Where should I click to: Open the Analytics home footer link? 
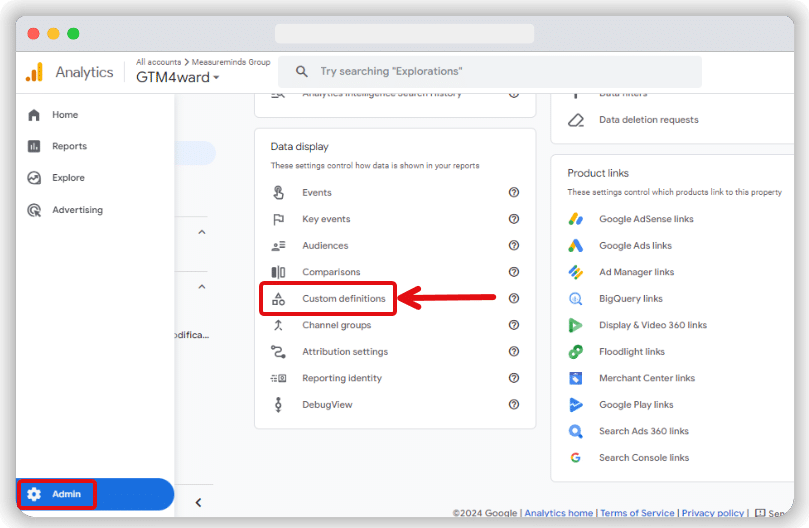(558, 513)
